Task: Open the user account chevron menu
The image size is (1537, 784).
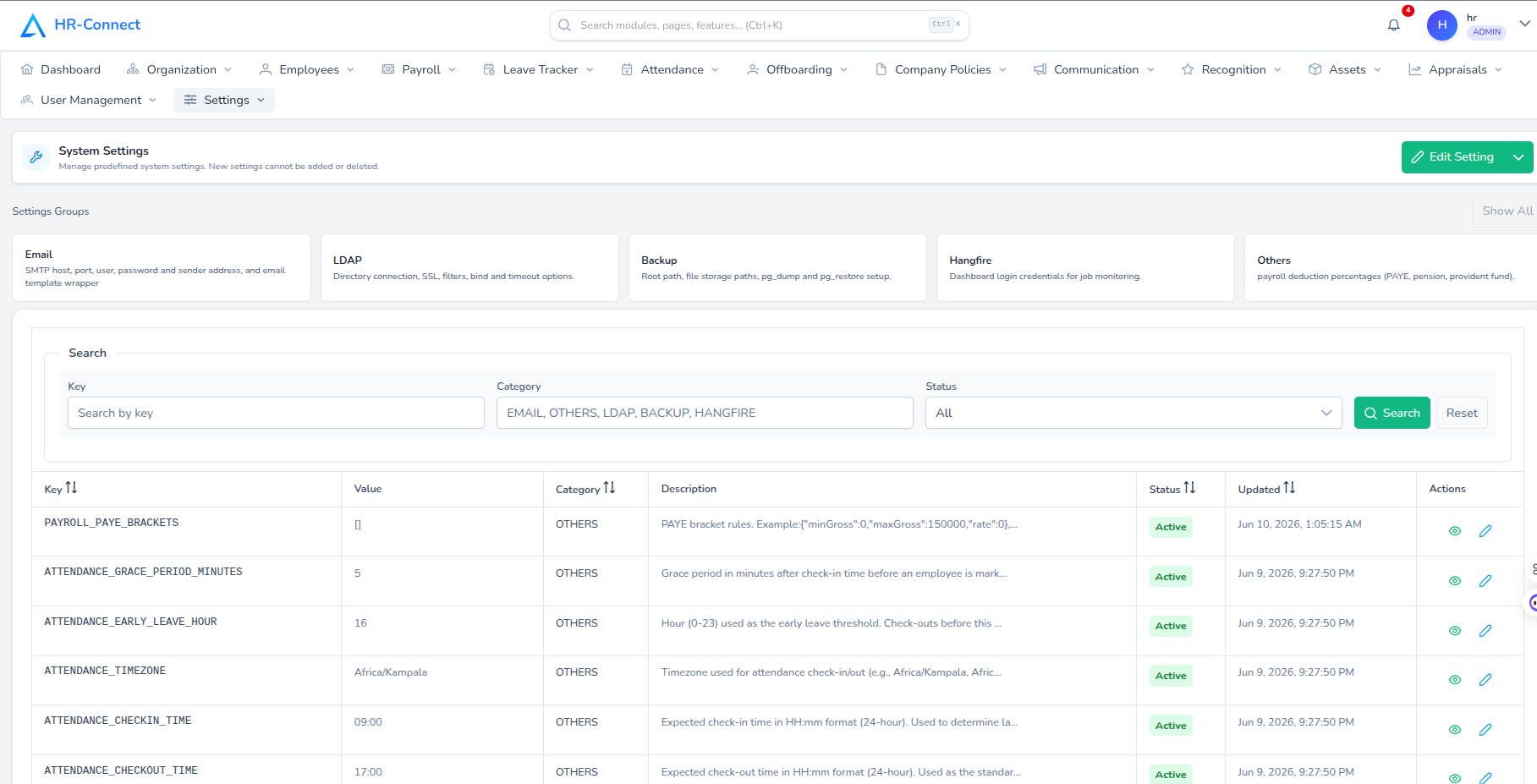Action: [x=1524, y=24]
